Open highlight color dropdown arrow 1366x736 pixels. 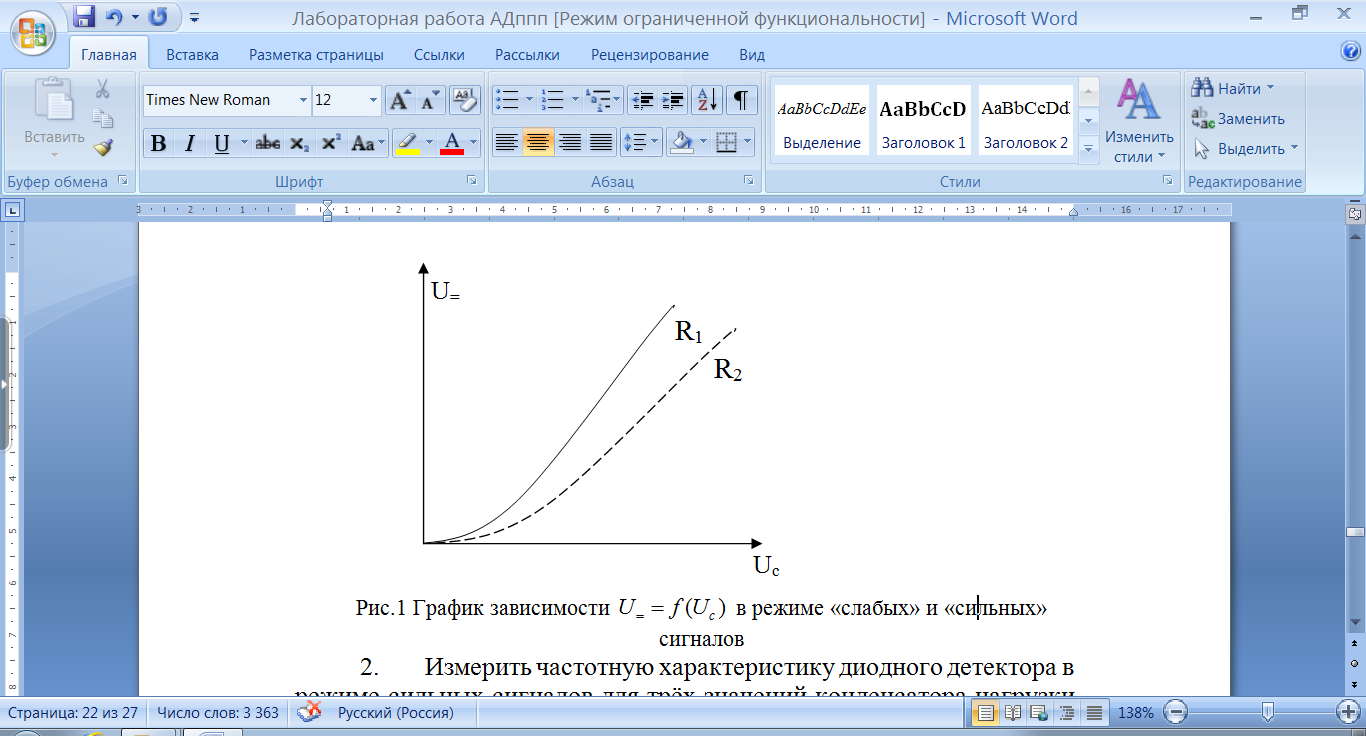pos(430,143)
